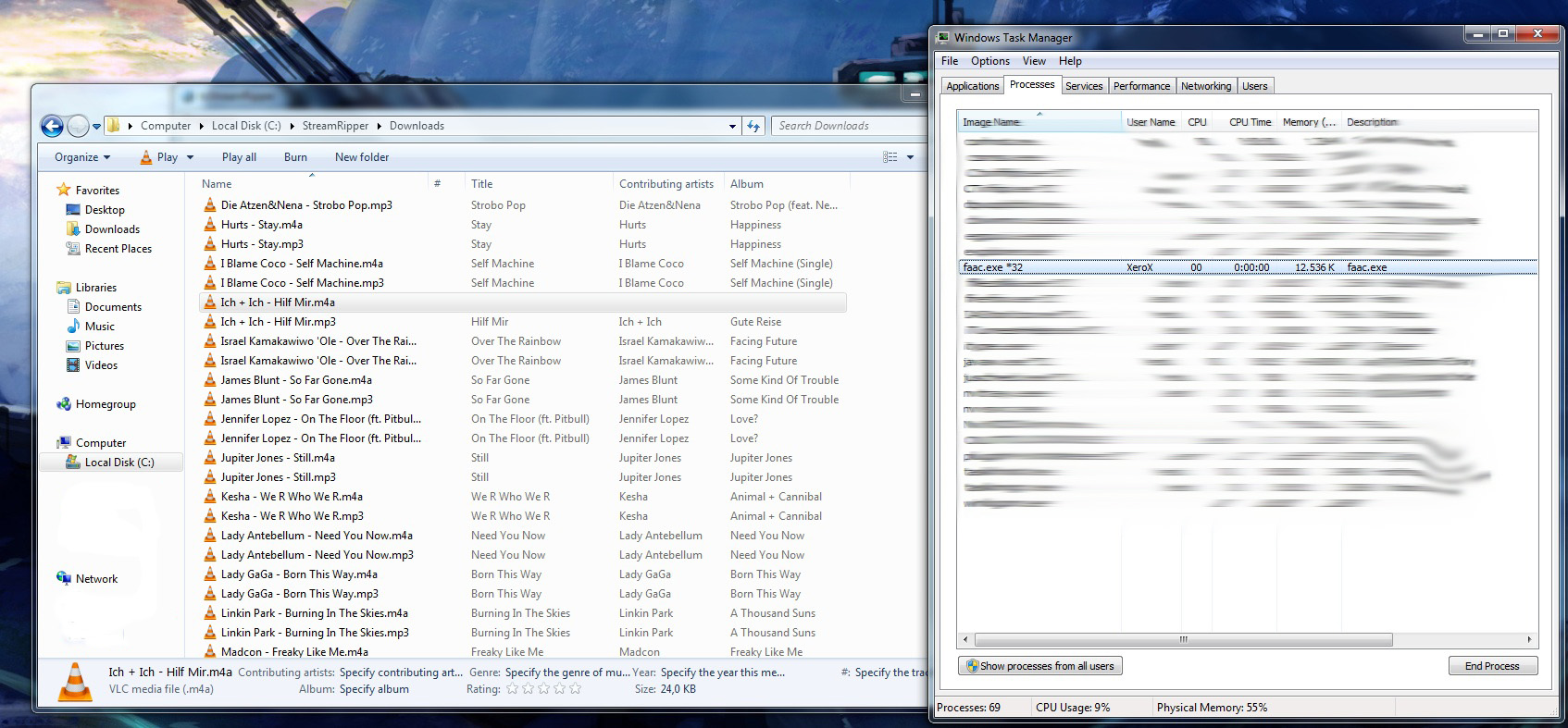The image size is (1568, 728).
Task: Click Specify album field in details pane
Action: 374,689
